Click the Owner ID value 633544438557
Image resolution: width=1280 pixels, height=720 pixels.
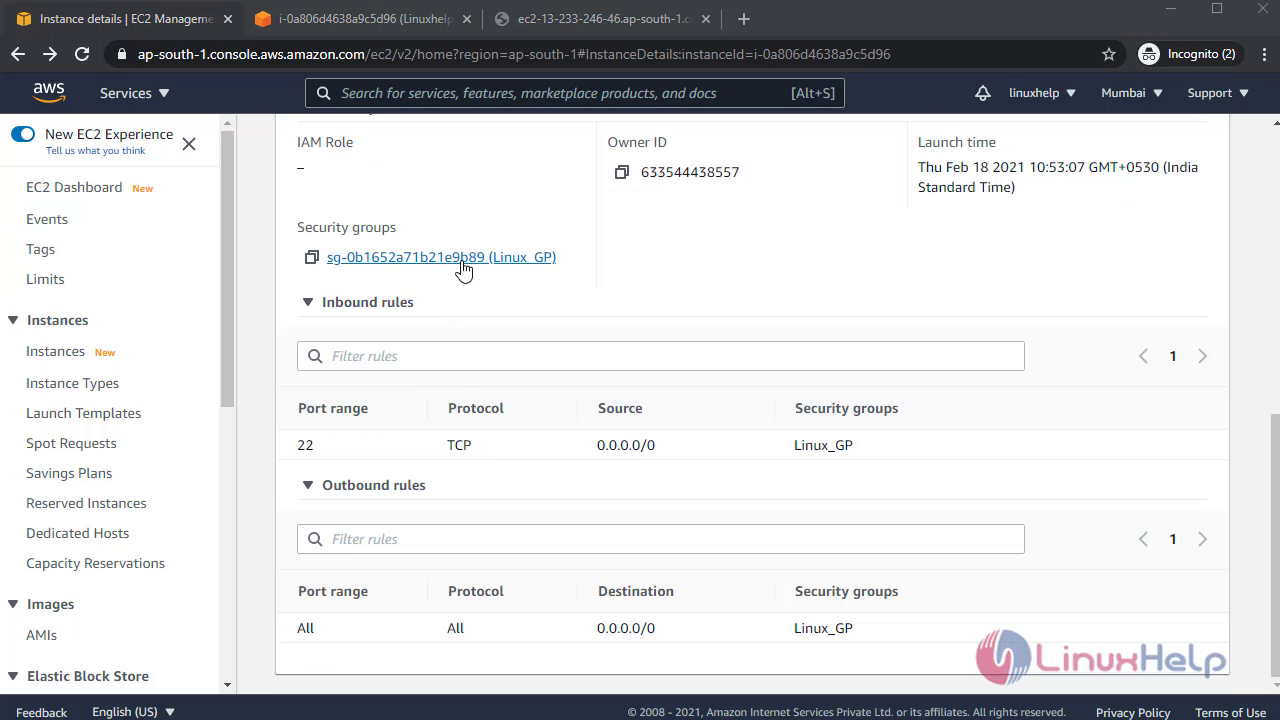coord(690,172)
